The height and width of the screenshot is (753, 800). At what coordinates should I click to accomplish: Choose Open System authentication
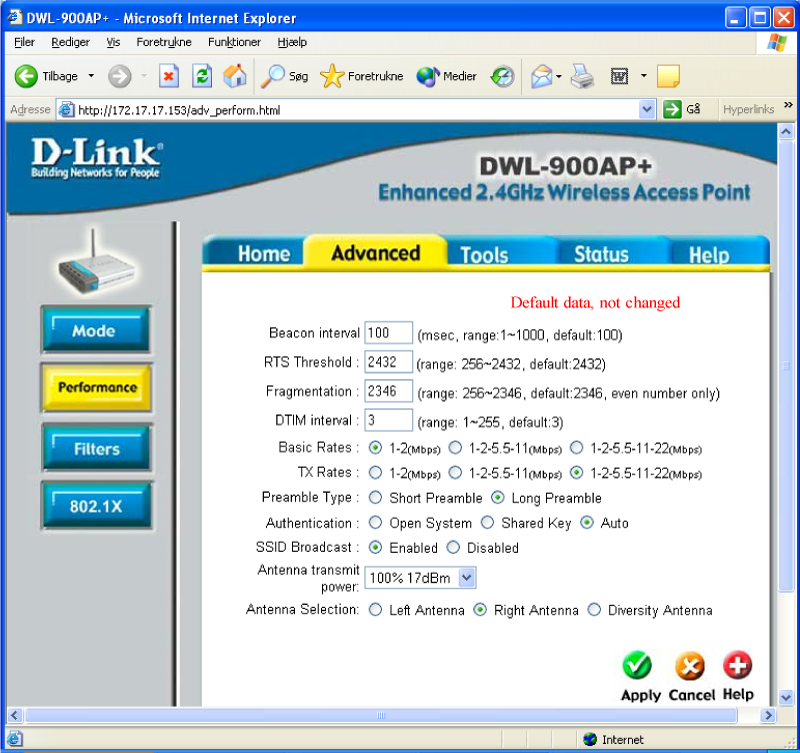pyautogui.click(x=376, y=522)
